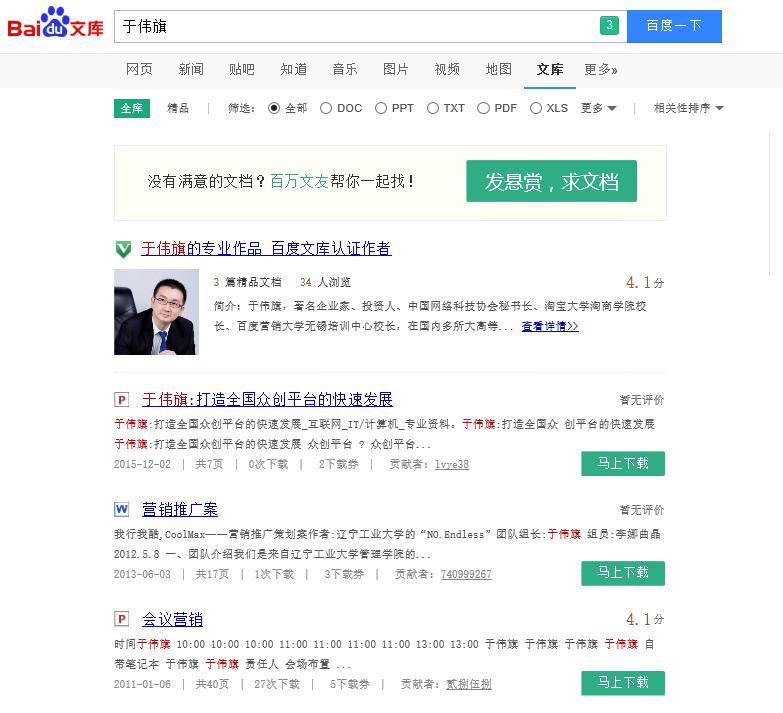
Task: Click the 2015-12-02 date text
Action: click(x=142, y=465)
